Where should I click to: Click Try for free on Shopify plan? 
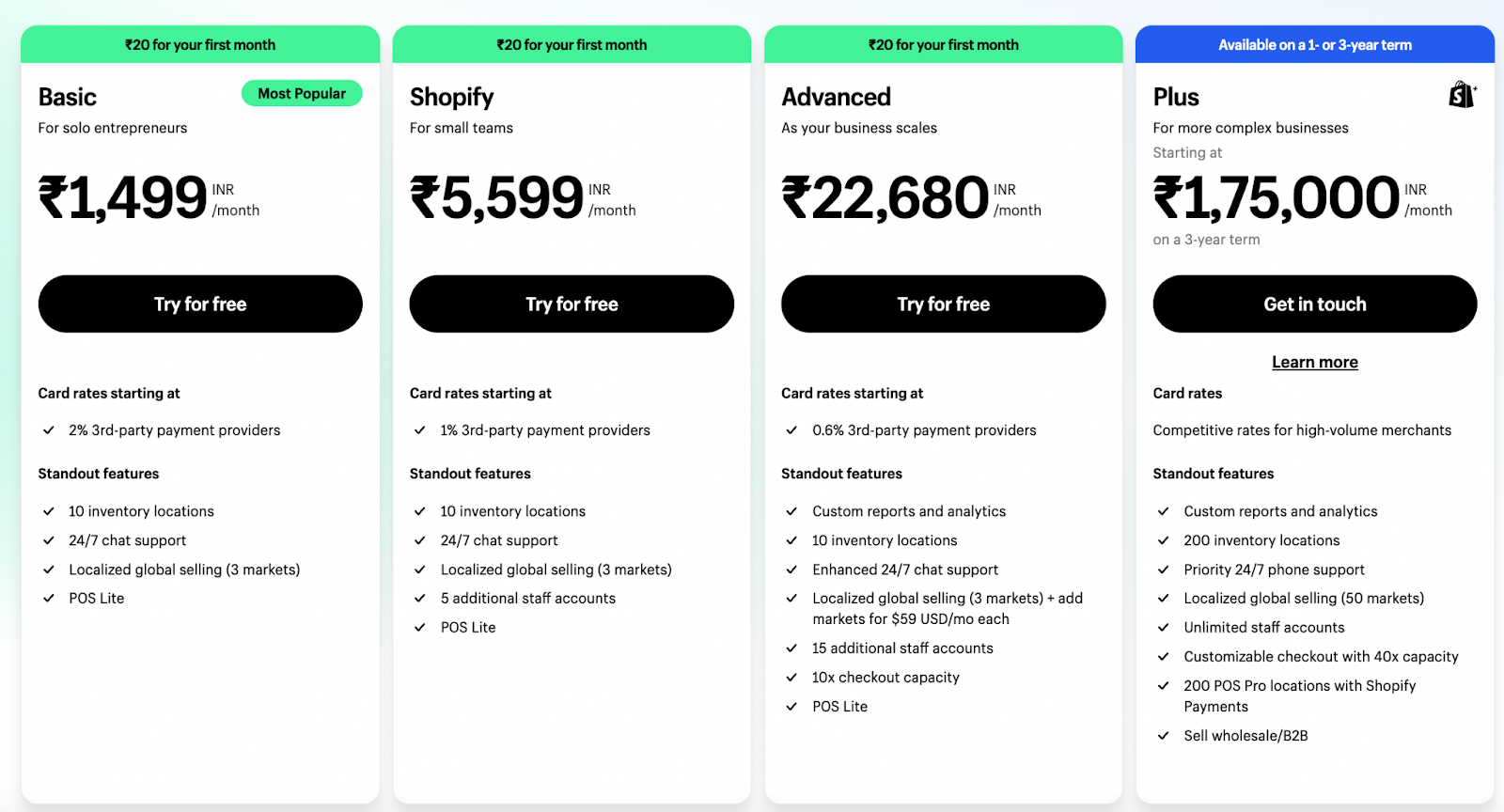click(572, 304)
